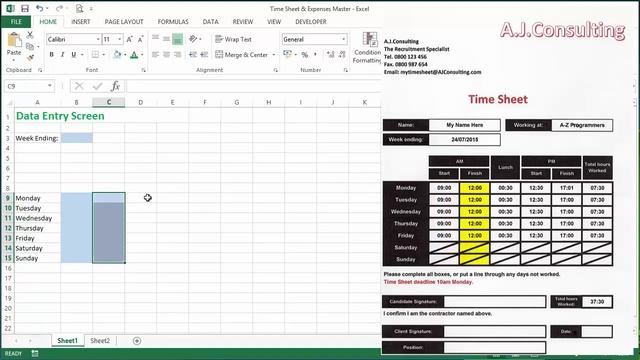The width and height of the screenshot is (640, 360).
Task: Switch to DEVELOPER ribbon tab
Action: (x=311, y=22)
